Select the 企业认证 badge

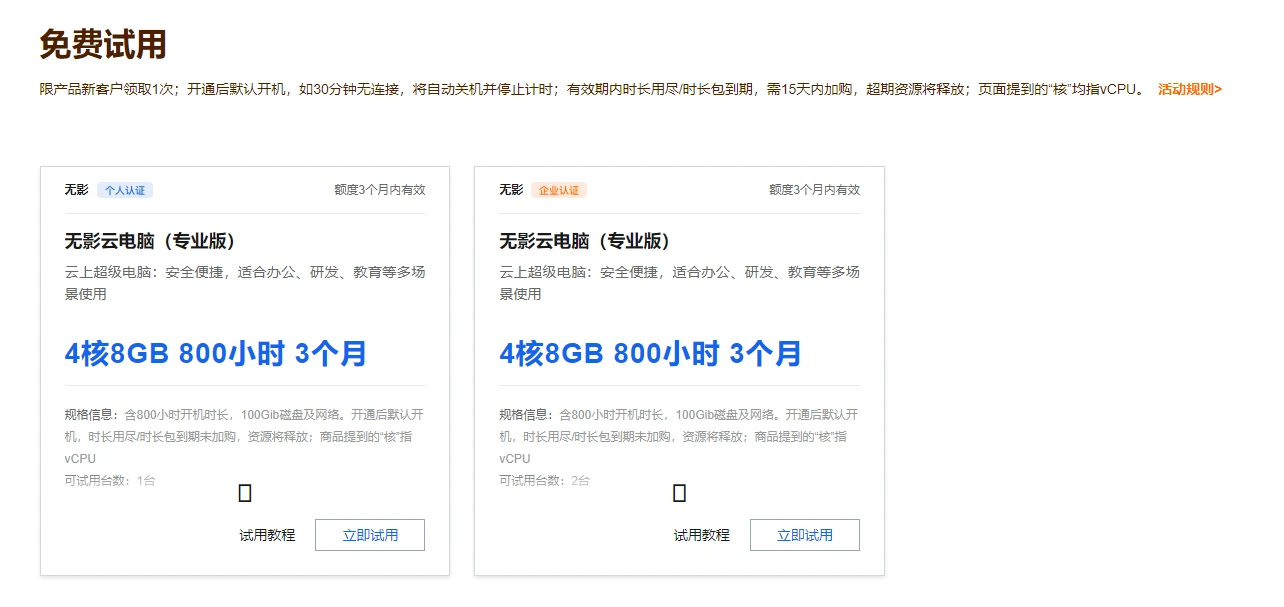point(559,190)
